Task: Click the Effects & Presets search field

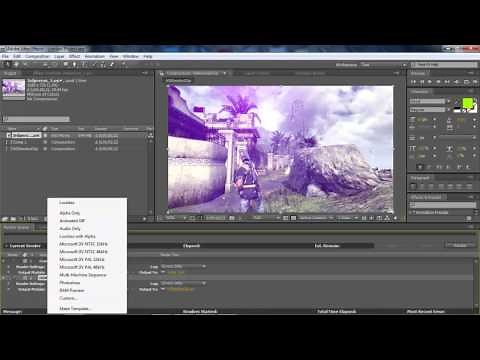Action: point(442,205)
